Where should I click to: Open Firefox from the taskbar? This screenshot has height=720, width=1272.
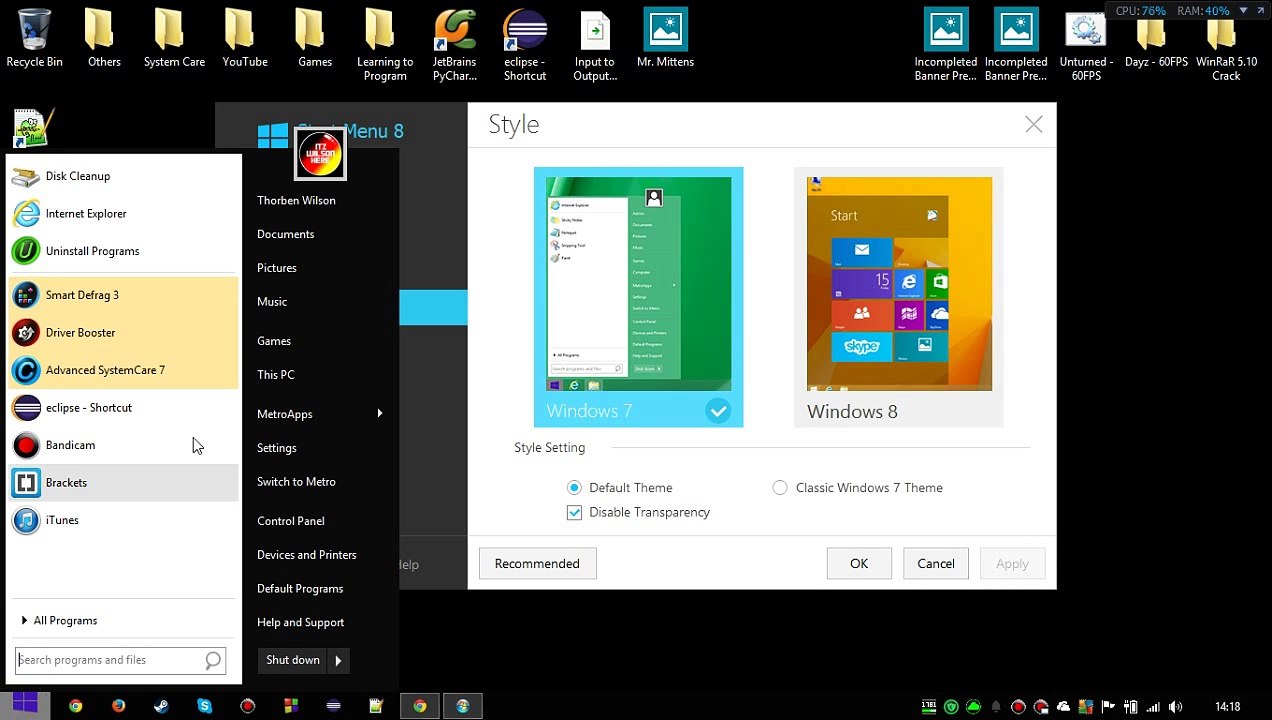click(119, 706)
